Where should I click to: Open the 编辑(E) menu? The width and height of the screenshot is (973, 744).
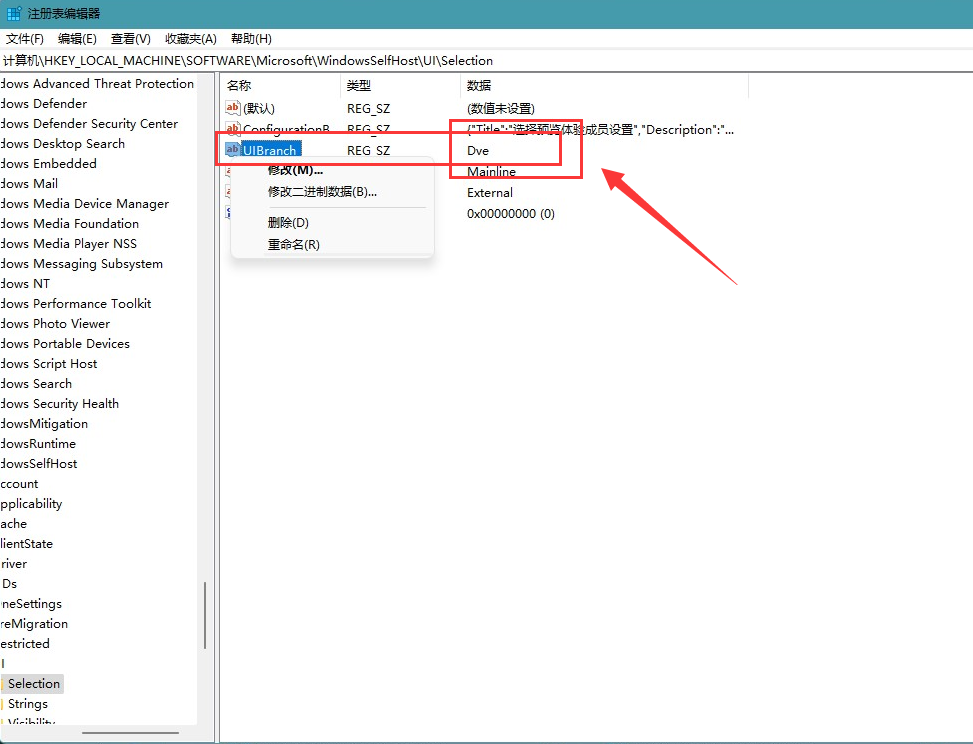pos(77,38)
